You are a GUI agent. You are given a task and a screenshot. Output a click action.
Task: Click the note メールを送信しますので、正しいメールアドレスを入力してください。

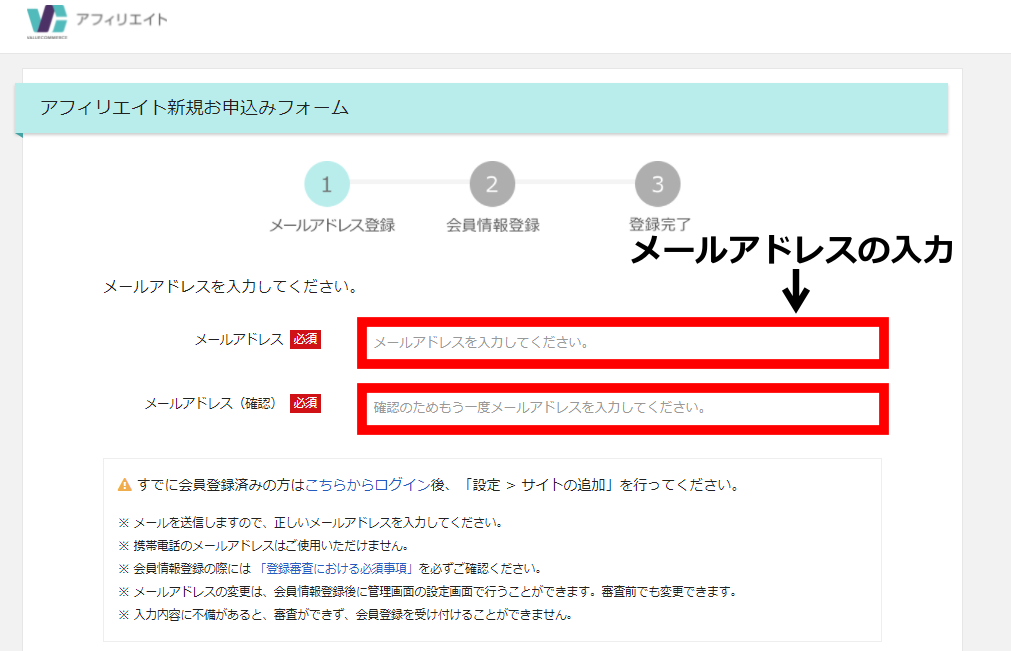(x=311, y=522)
